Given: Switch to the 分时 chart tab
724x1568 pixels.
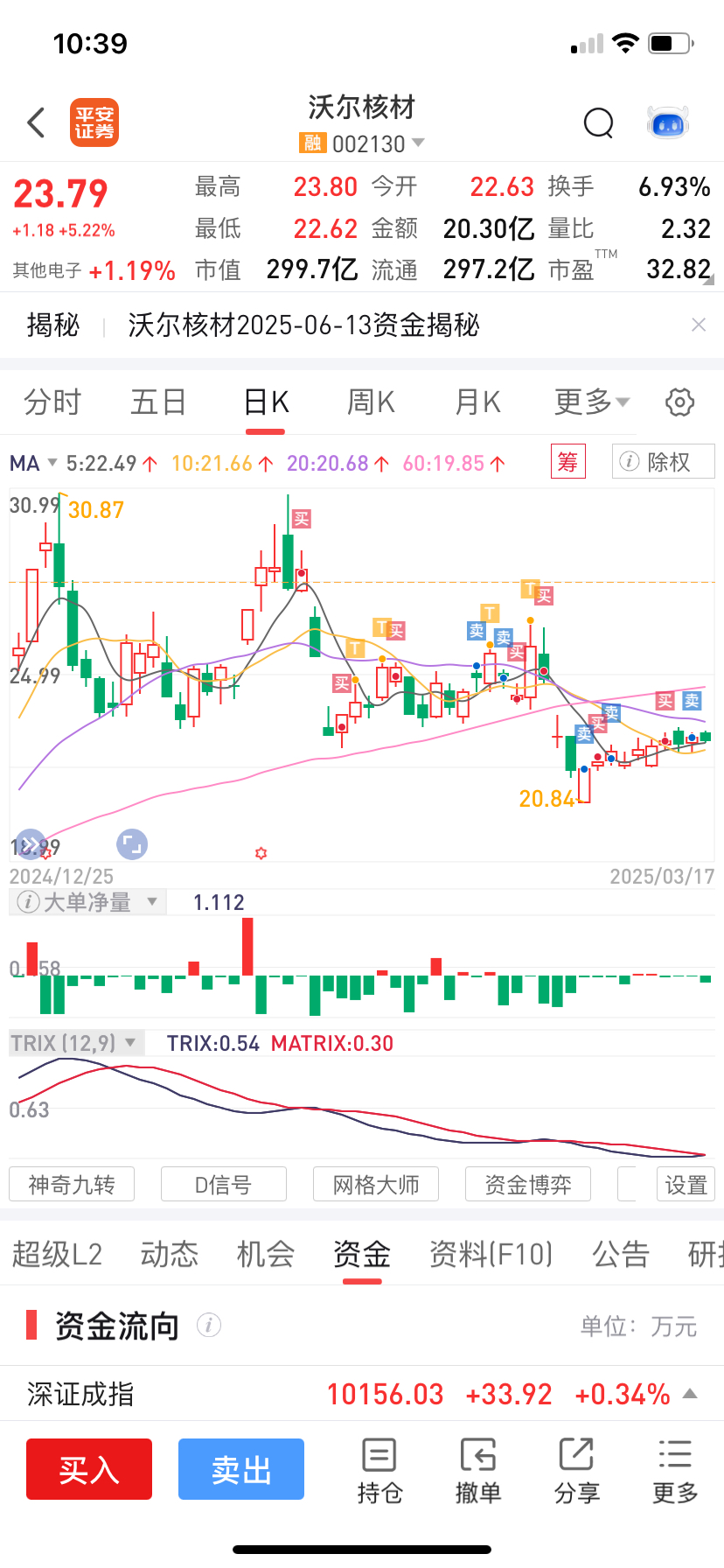Looking at the screenshot, I should [x=52, y=402].
